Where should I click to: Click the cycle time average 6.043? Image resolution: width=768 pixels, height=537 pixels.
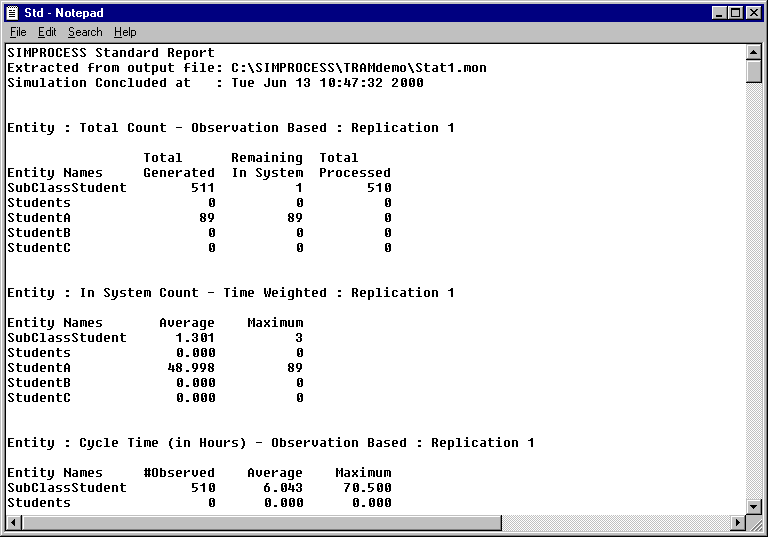(x=283, y=488)
